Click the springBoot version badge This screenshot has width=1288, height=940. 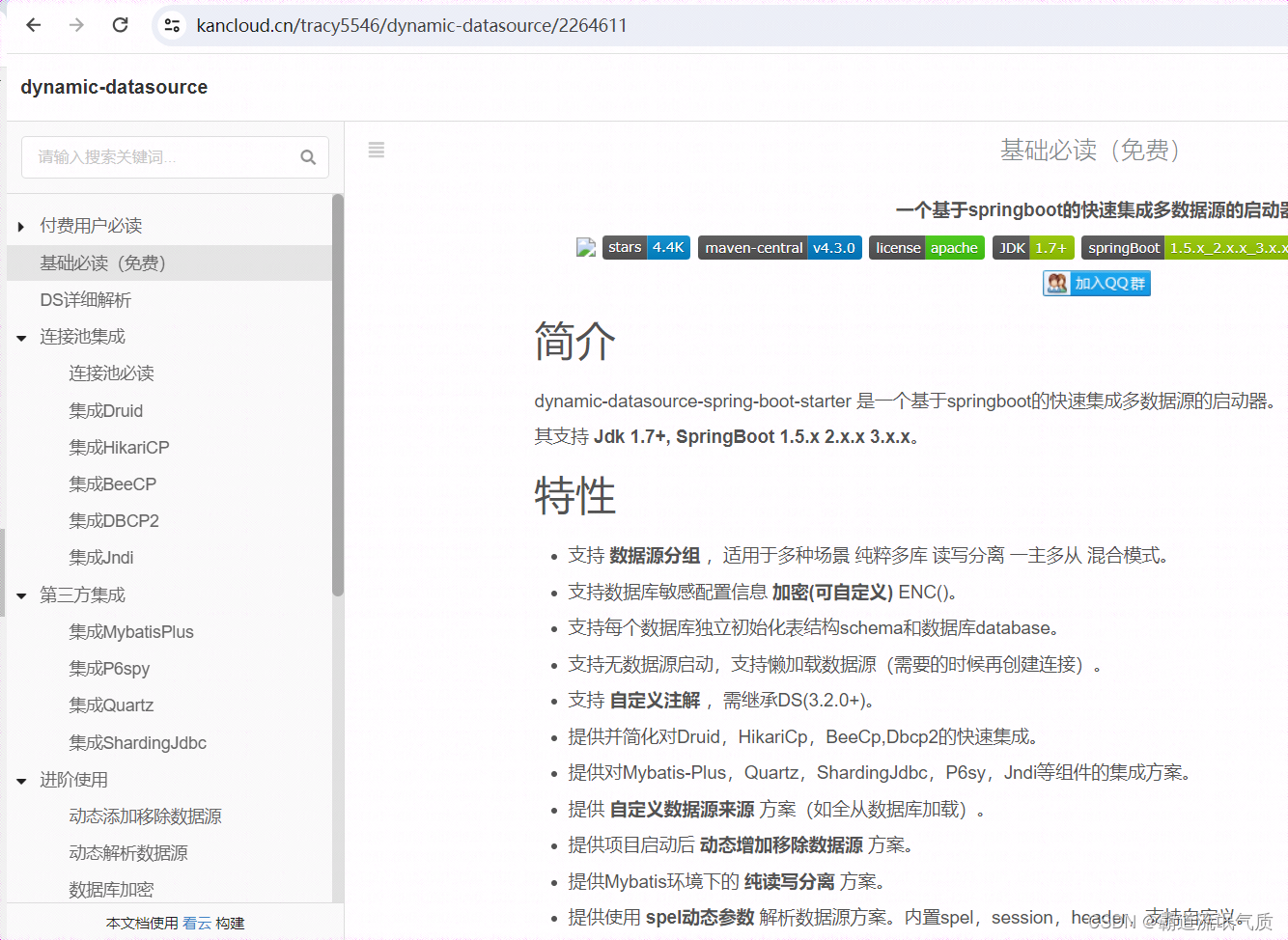(x=1185, y=248)
